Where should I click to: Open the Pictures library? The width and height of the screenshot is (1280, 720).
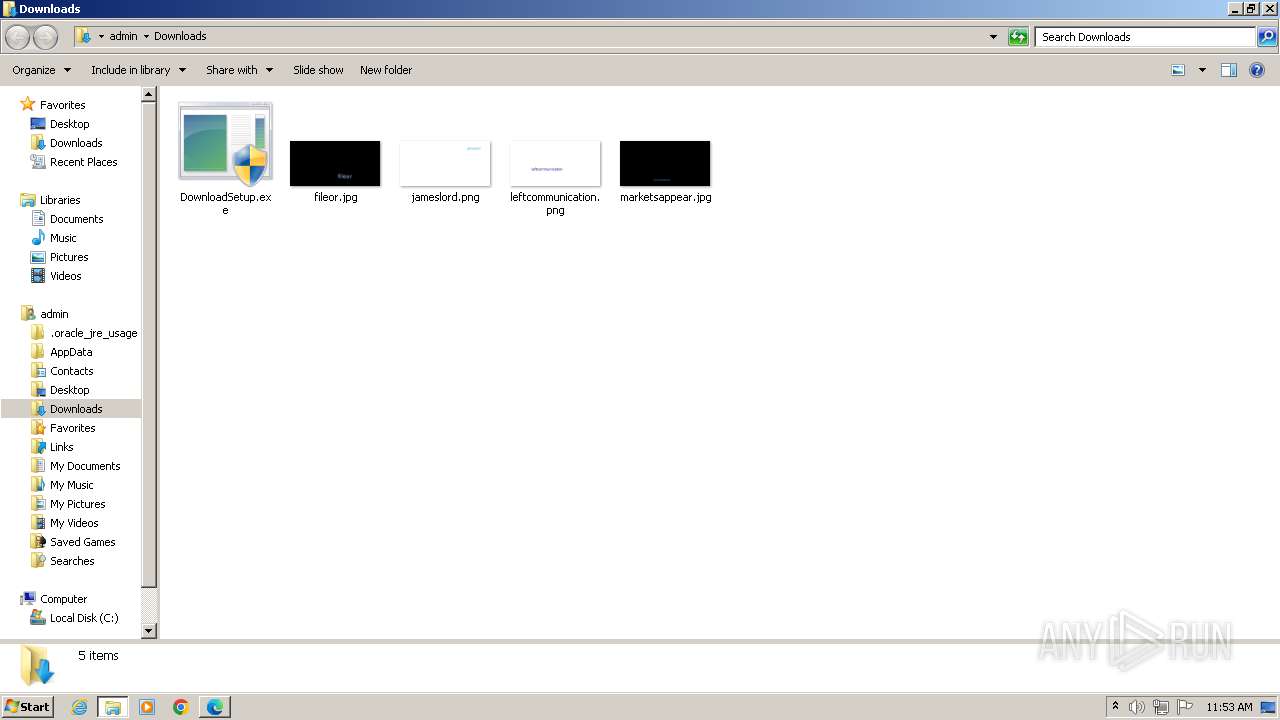point(69,257)
